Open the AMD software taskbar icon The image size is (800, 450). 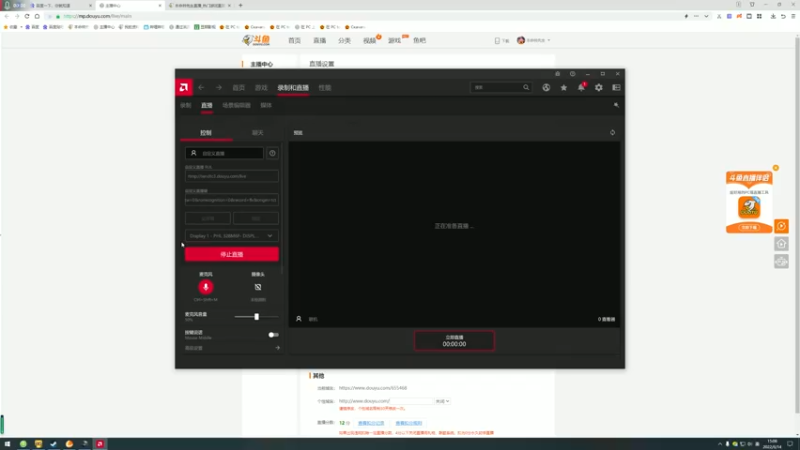[x=100, y=444]
